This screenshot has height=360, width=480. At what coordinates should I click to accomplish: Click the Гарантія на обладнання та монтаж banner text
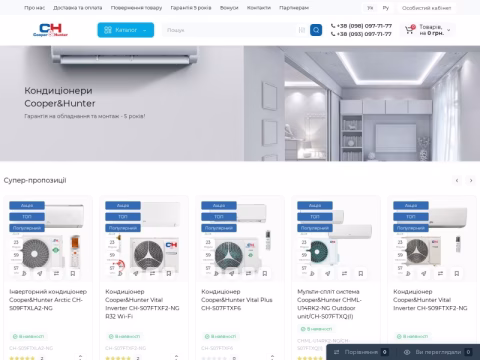(85, 116)
